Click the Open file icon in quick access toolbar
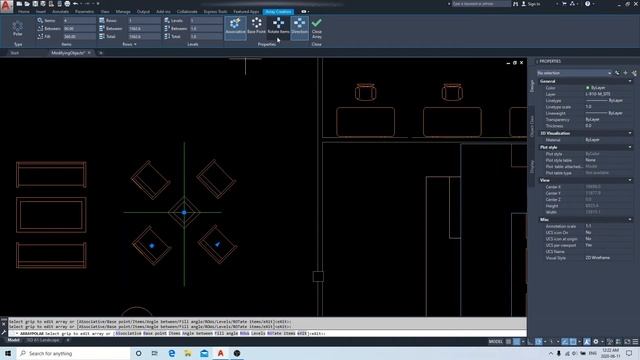Image resolution: width=640 pixels, height=360 pixels. pyautogui.click(x=27, y=4)
